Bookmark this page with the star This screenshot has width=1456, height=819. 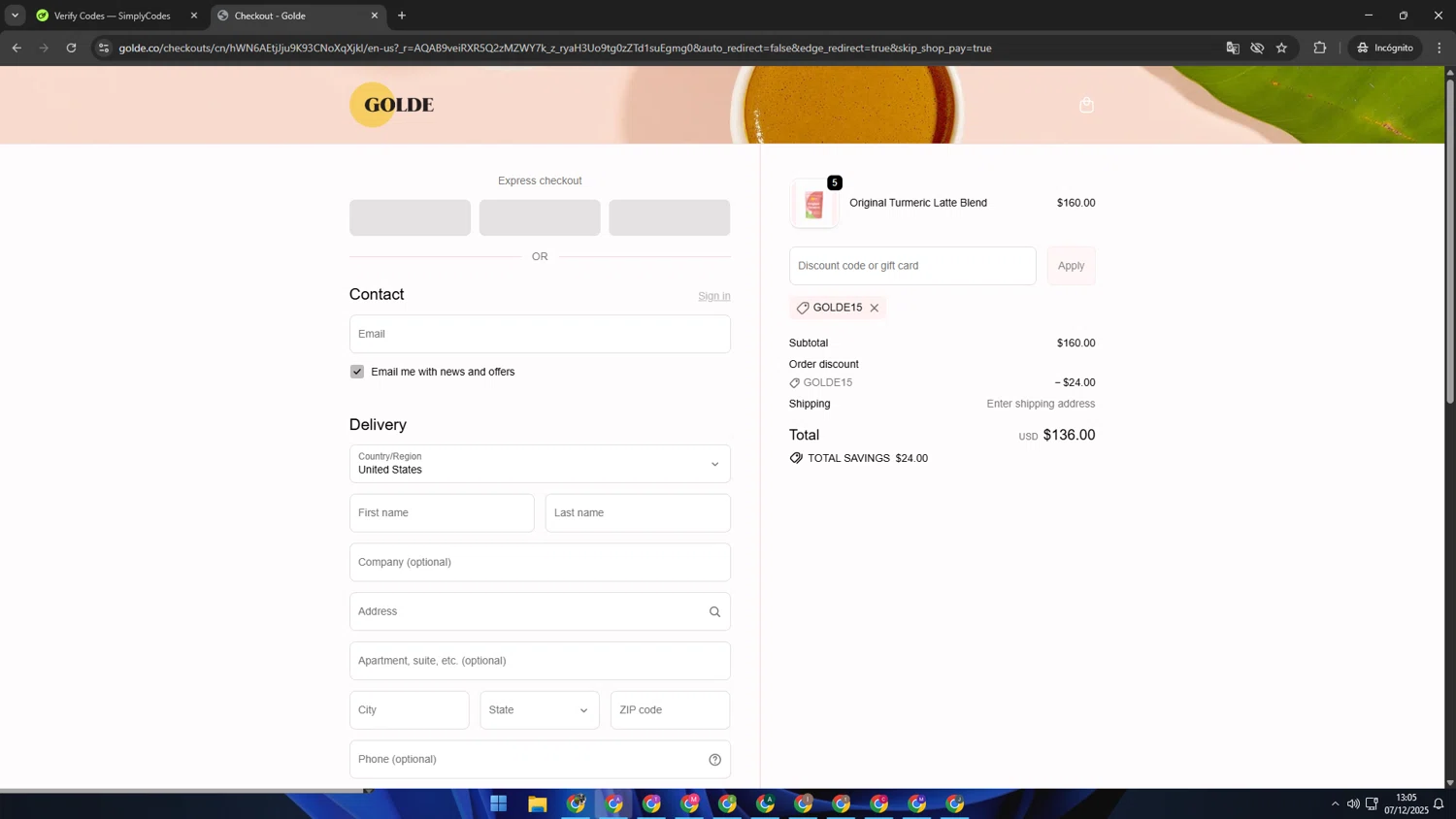1281,48
